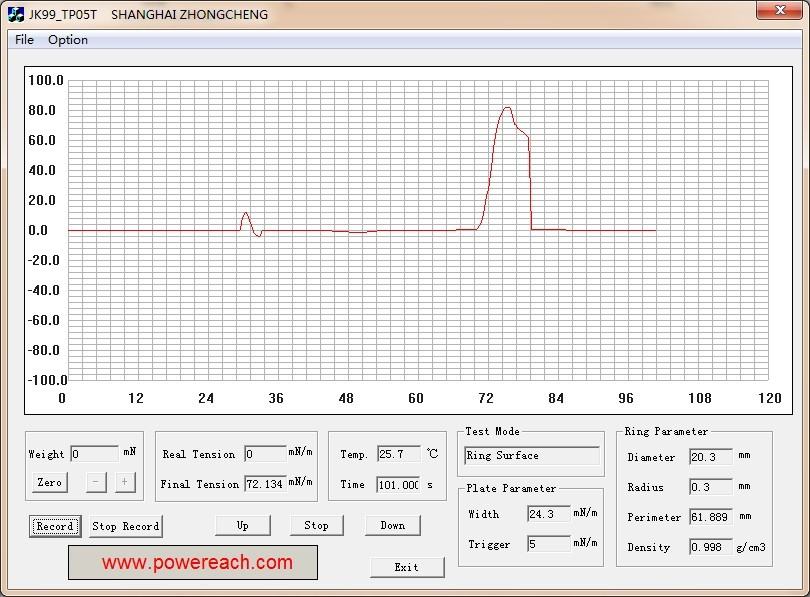Click the Trigger value field

pyautogui.click(x=548, y=544)
